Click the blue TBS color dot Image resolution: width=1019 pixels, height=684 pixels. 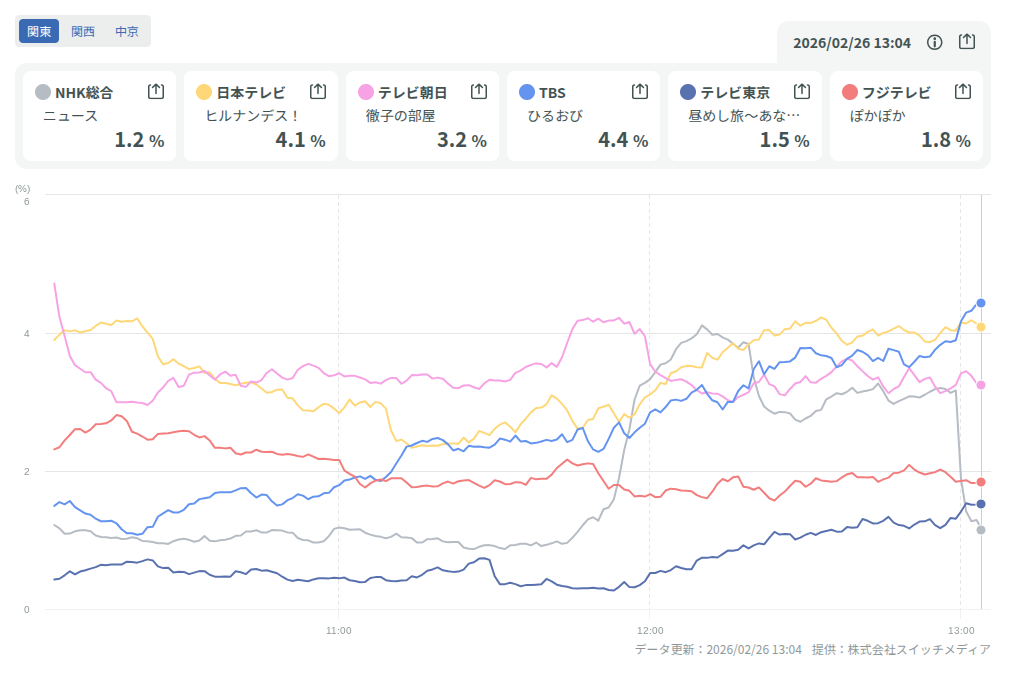(x=527, y=93)
